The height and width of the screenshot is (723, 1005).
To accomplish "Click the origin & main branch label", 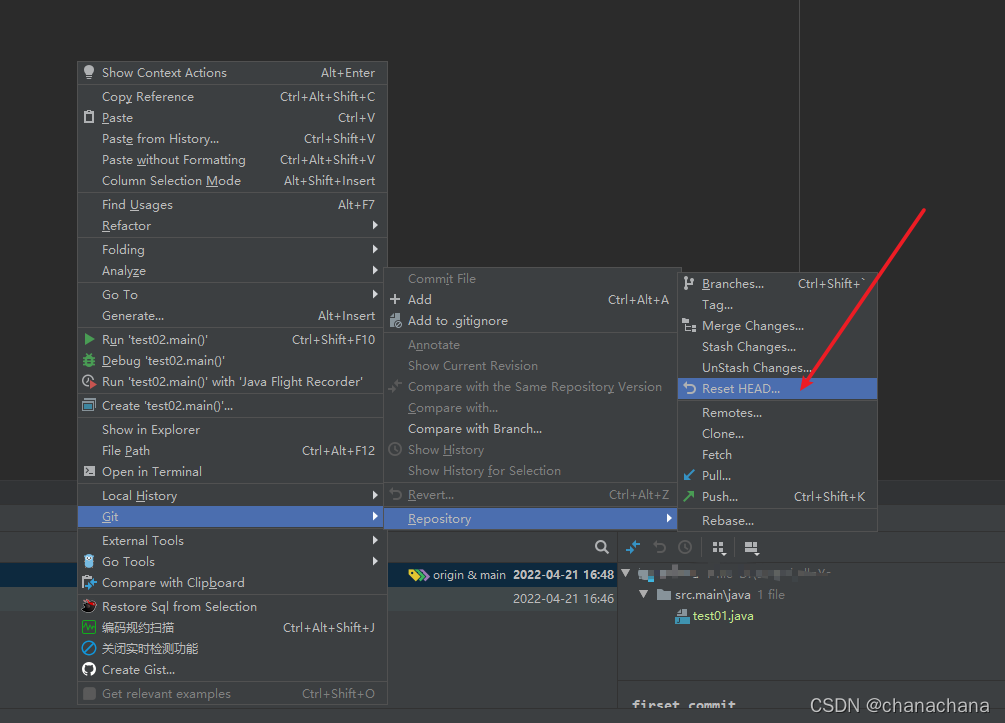I will coord(469,575).
